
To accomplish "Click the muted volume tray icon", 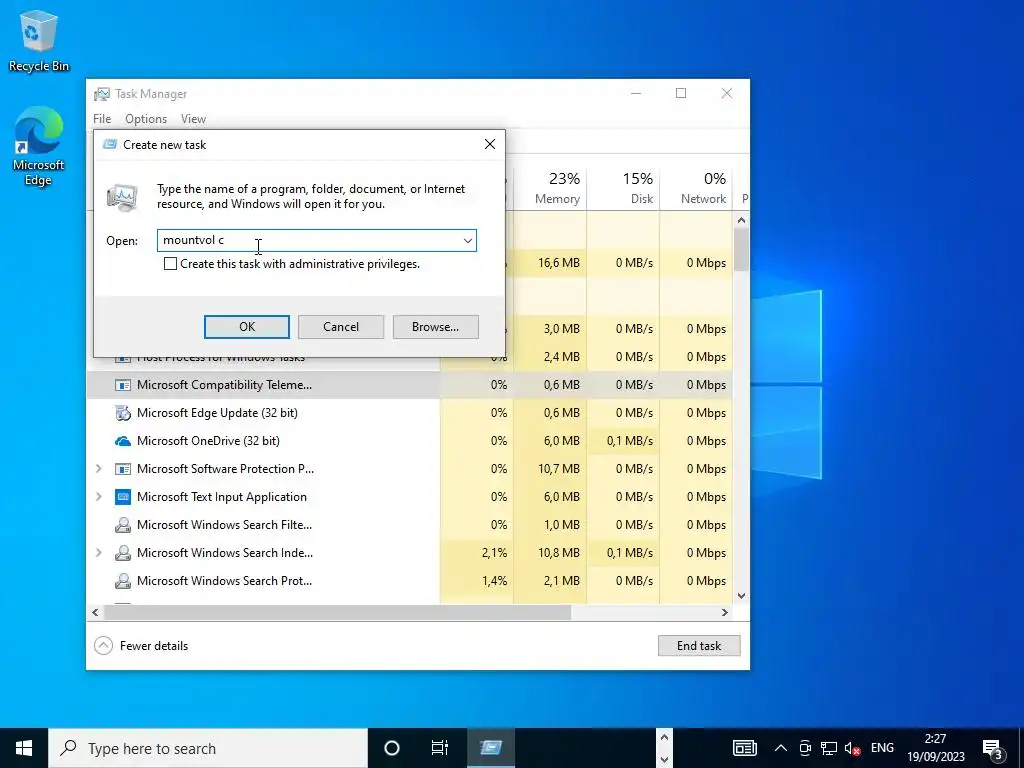I will click(852, 748).
